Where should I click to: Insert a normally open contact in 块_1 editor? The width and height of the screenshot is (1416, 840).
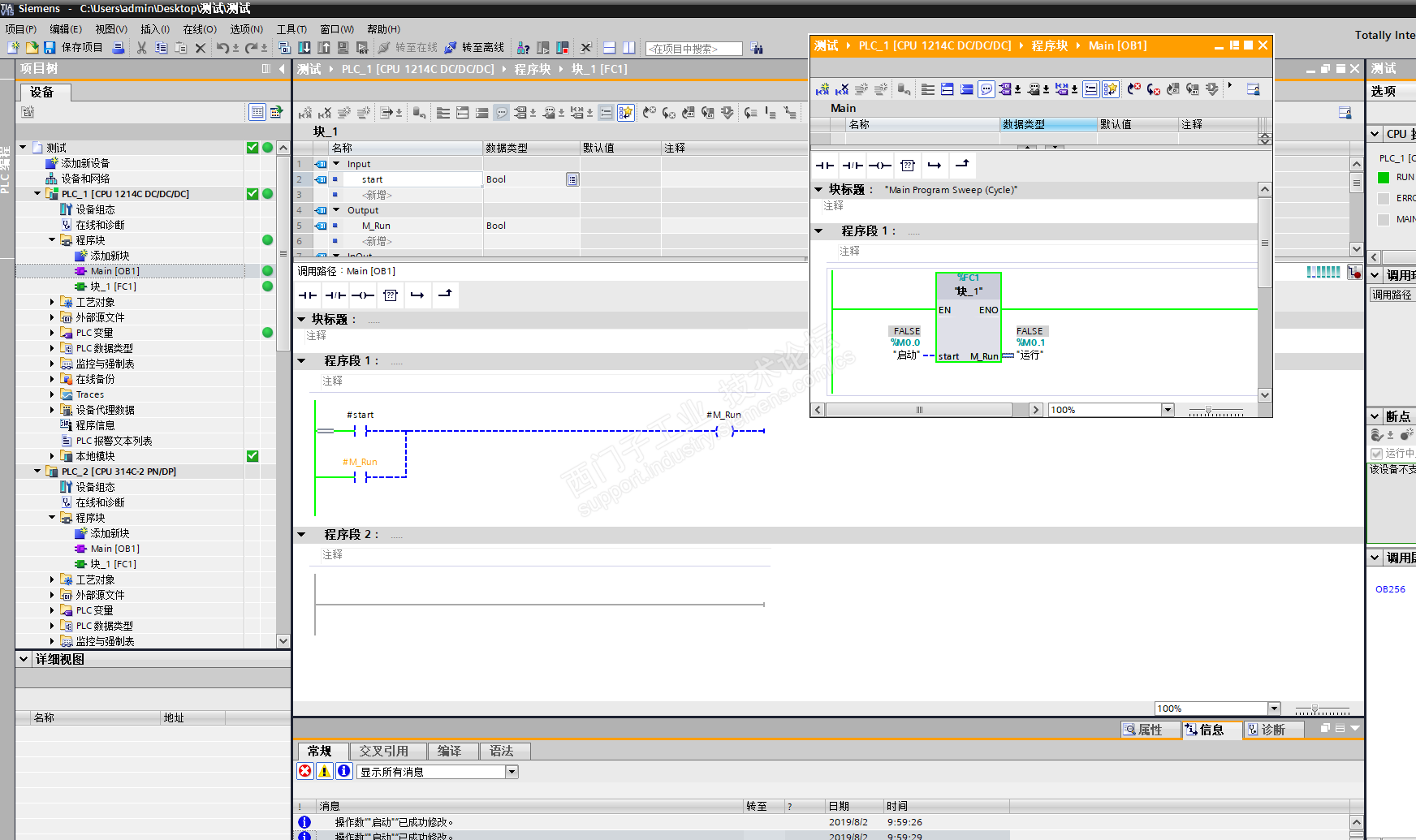coord(308,295)
